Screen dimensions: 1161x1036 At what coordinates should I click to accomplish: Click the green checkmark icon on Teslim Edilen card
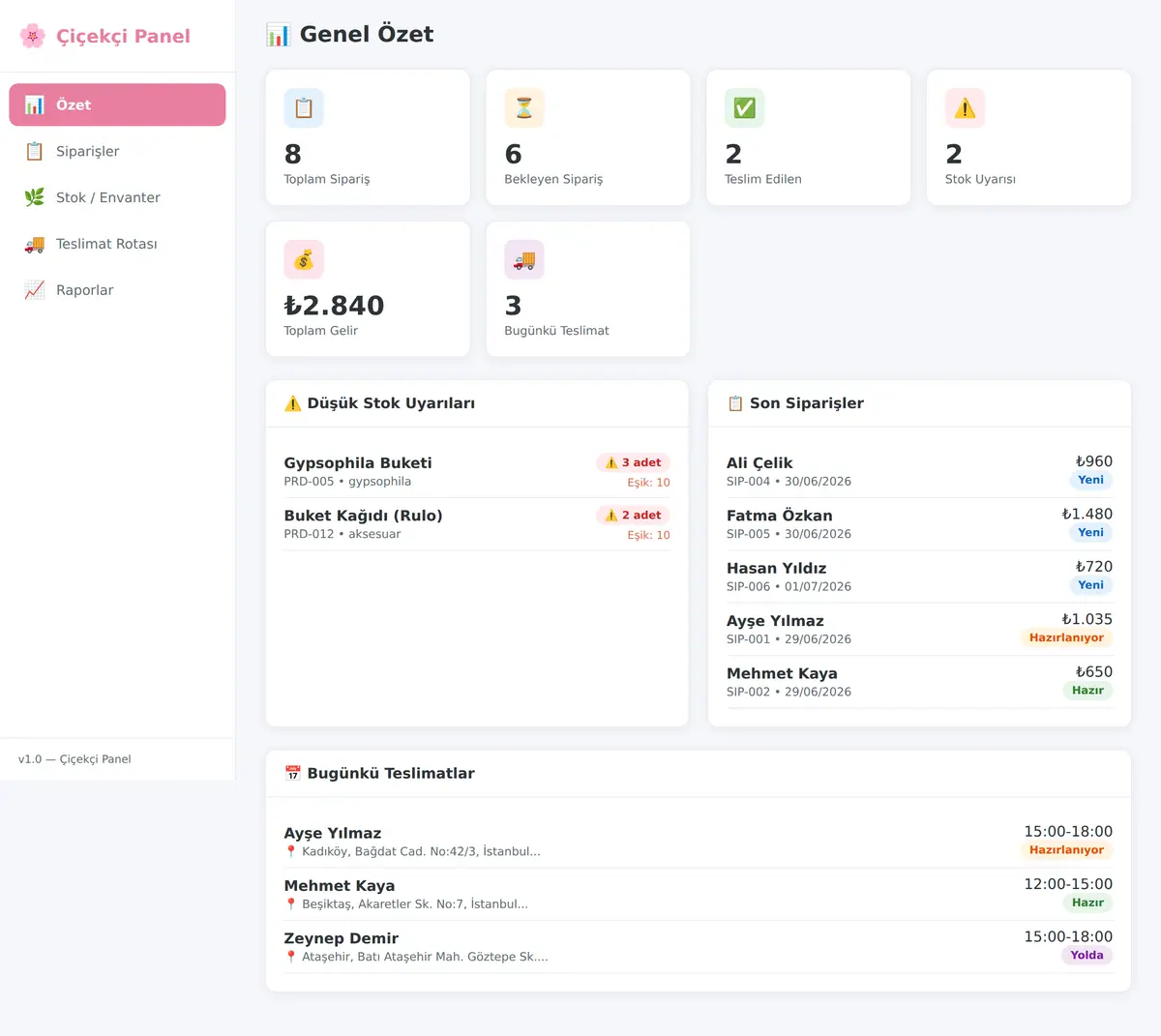tap(745, 108)
